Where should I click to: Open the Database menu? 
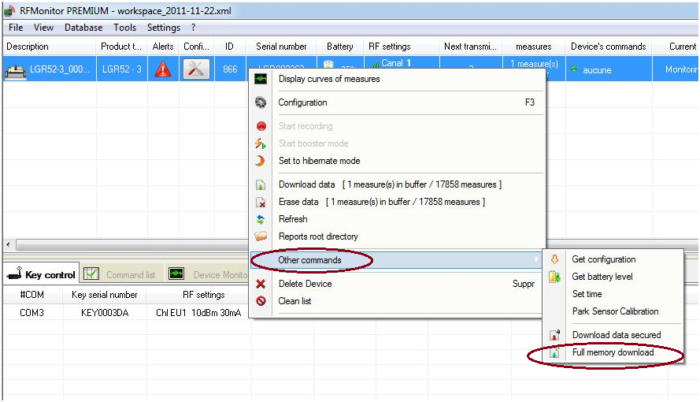83,28
